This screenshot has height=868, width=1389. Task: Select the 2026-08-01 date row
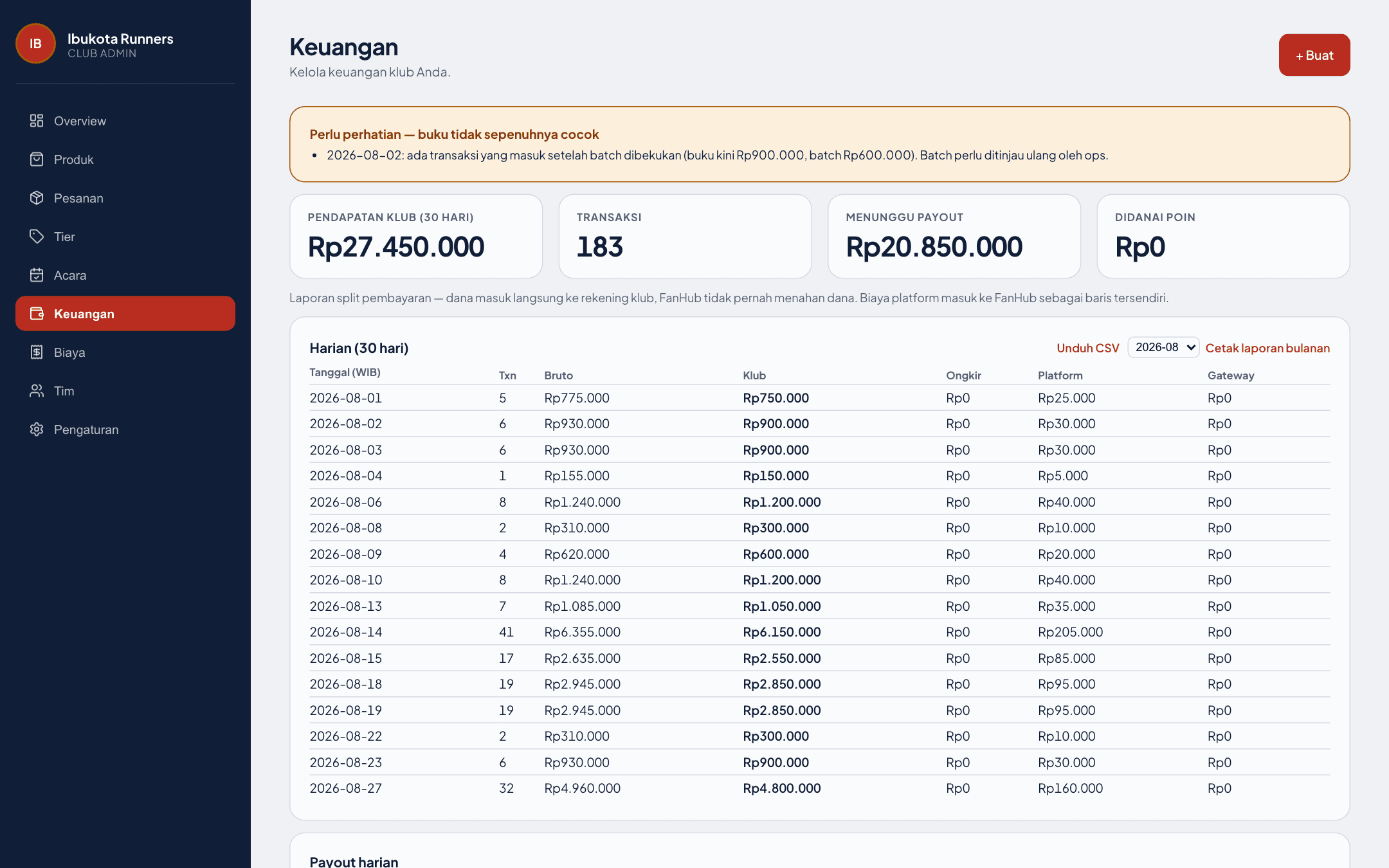click(819, 398)
